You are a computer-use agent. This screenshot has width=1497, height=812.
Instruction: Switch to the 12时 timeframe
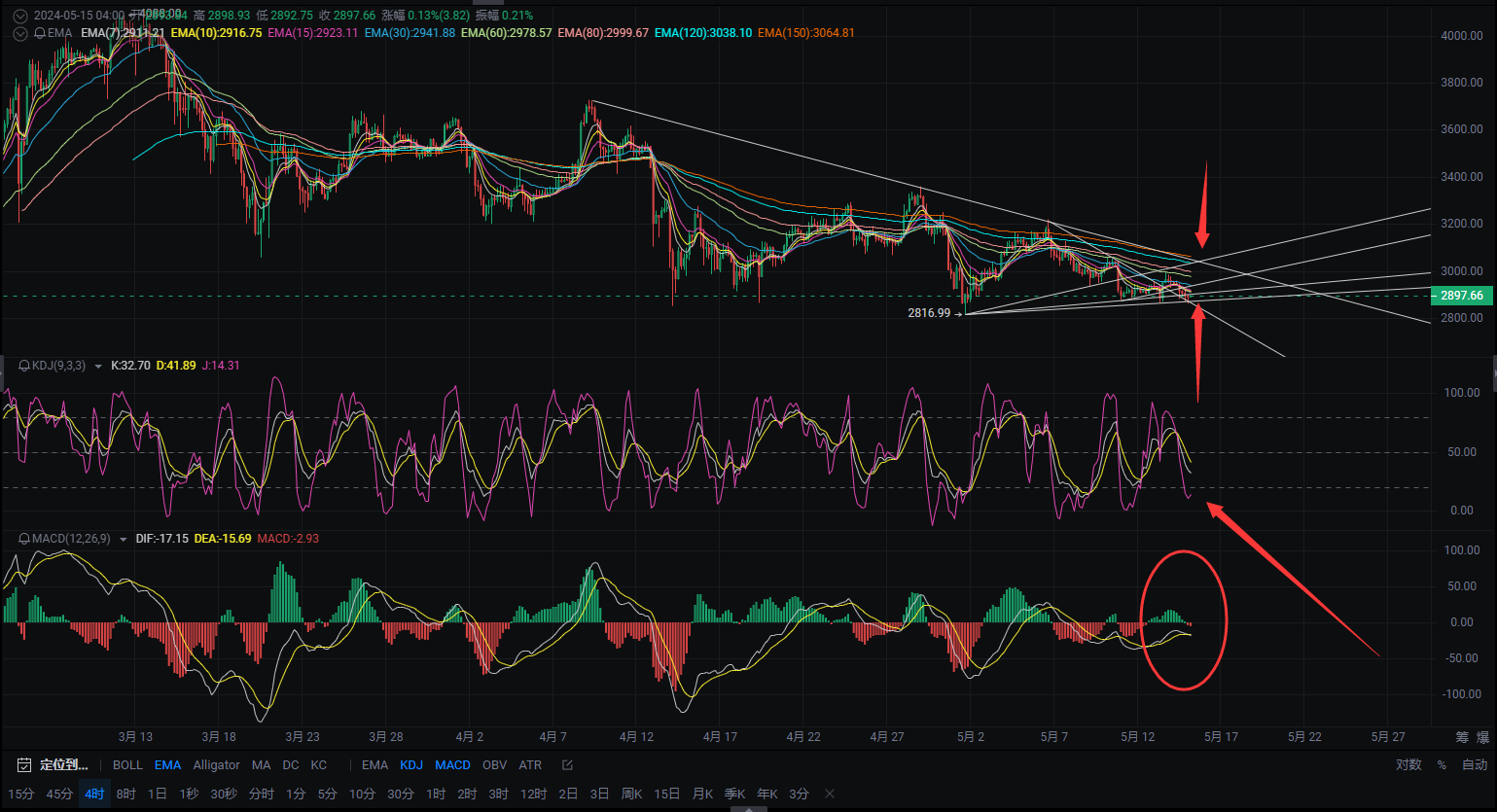(533, 794)
